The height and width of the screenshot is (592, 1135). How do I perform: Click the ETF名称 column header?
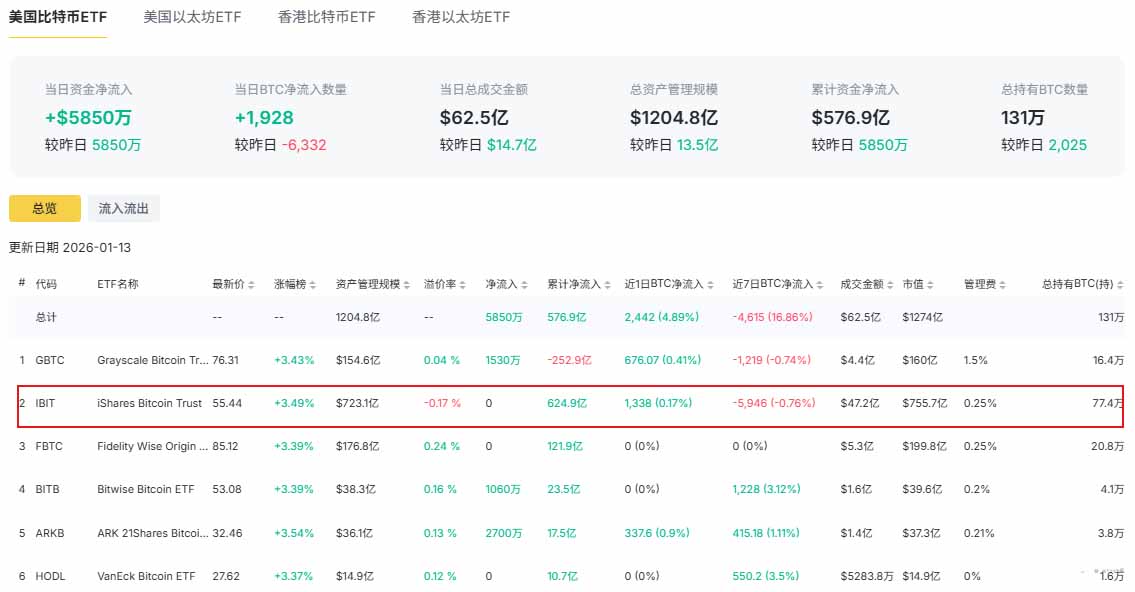click(118, 284)
